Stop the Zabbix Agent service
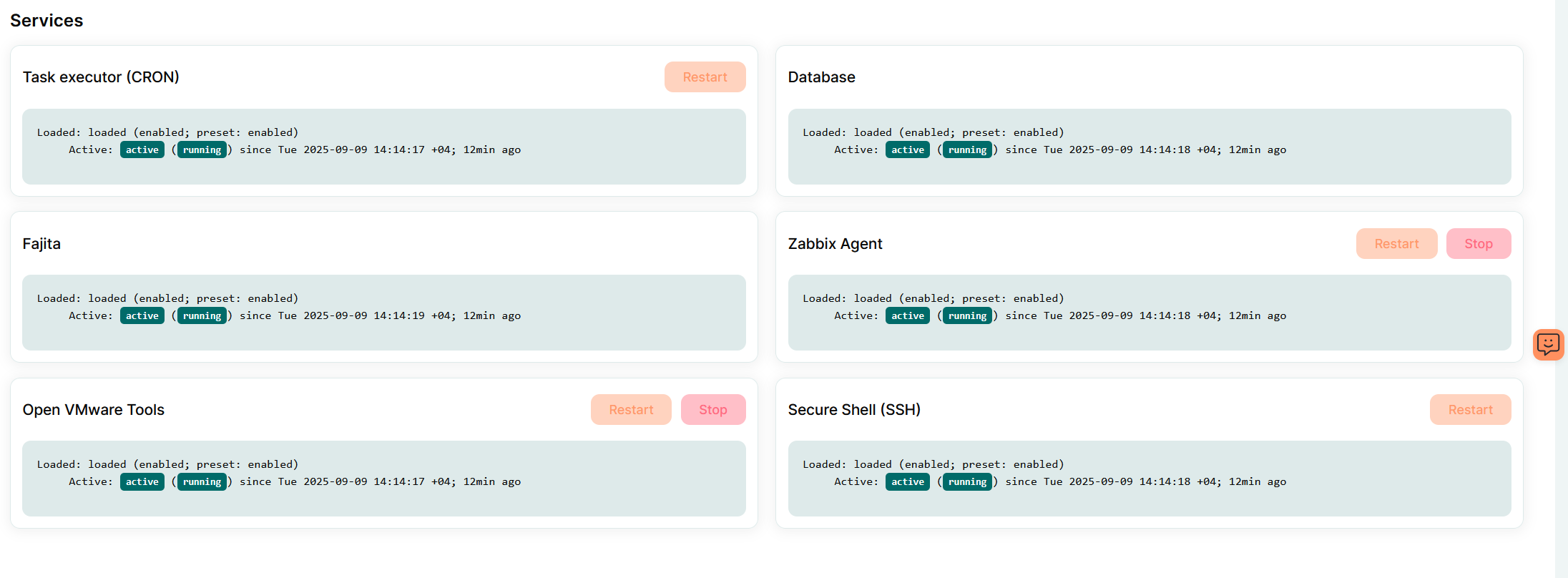Screen dimensions: 1568x578 tap(1478, 244)
